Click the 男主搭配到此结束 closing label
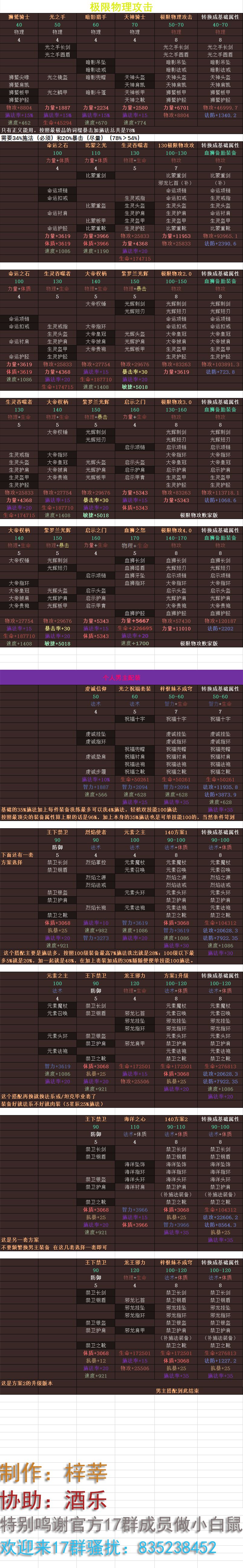The height and width of the screenshot is (1568, 243). tap(177, 1391)
